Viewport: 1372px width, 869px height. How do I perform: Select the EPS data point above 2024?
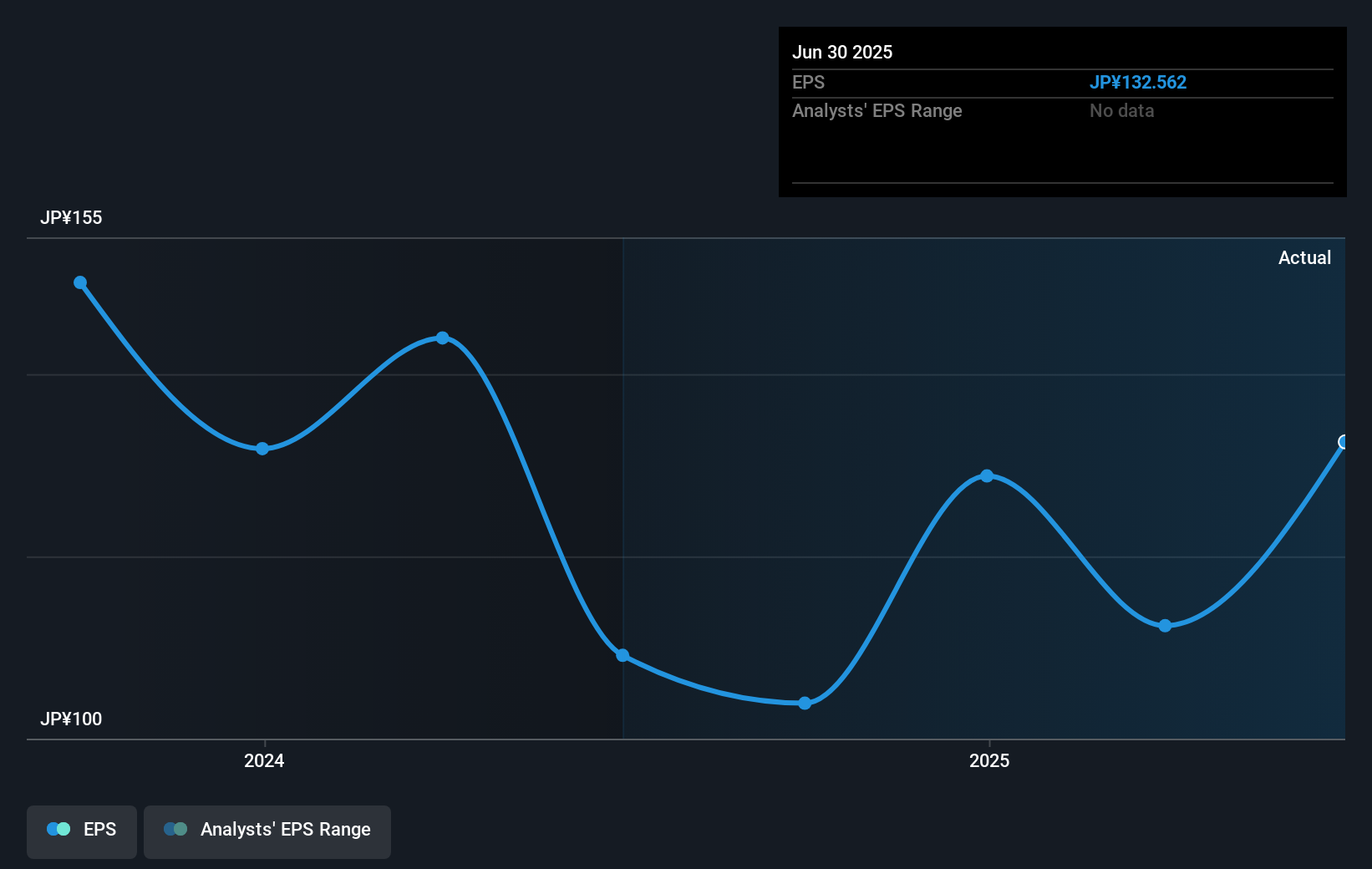[x=262, y=449]
